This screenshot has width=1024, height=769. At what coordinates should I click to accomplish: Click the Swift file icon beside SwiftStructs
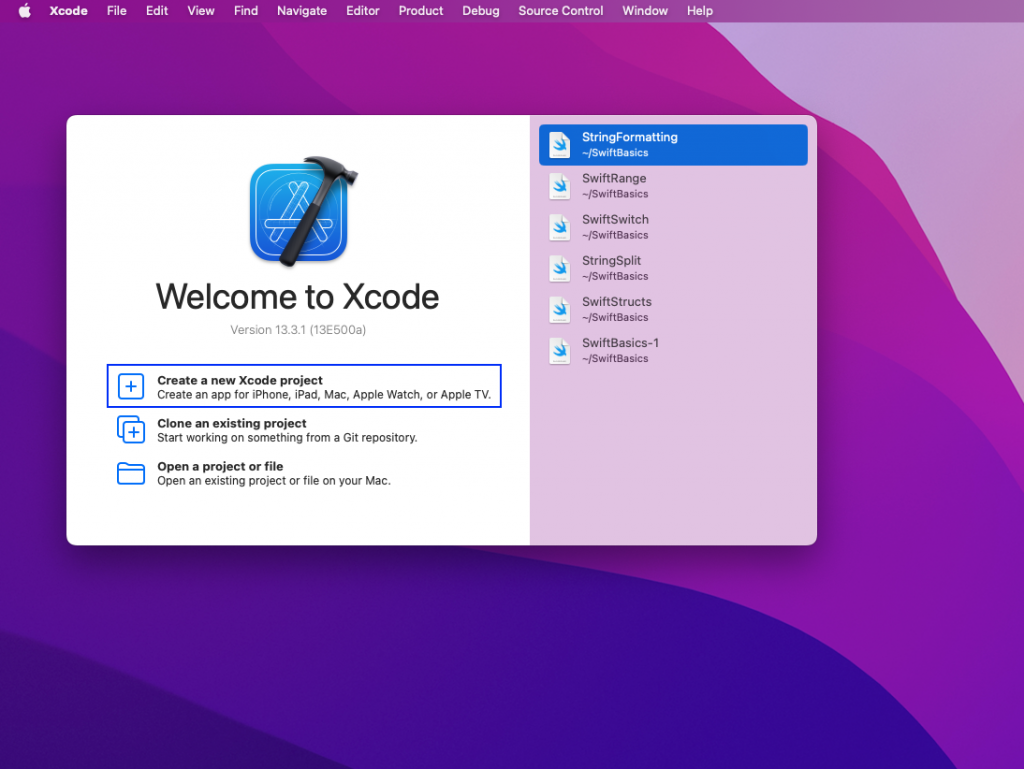point(560,309)
